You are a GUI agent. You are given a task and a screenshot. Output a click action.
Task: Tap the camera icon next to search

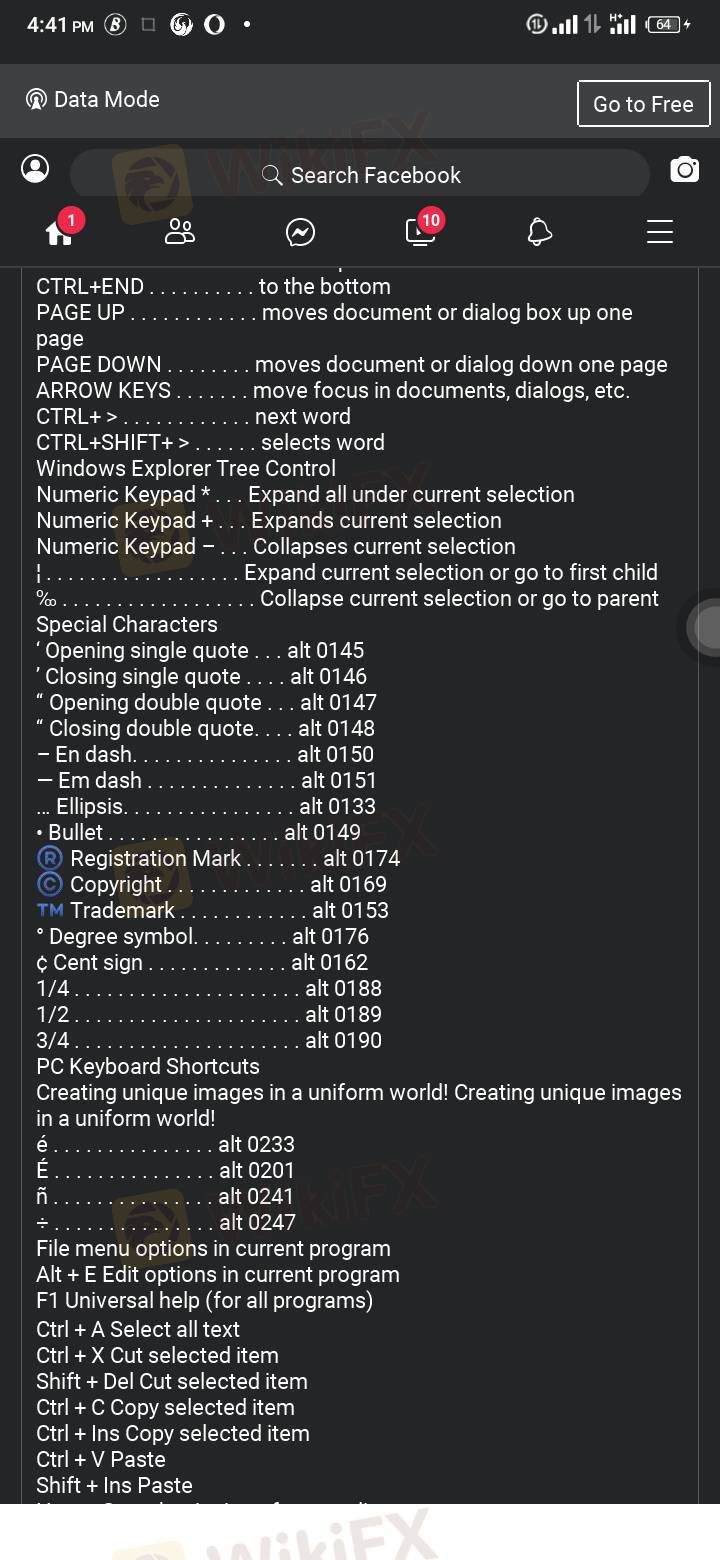click(684, 169)
